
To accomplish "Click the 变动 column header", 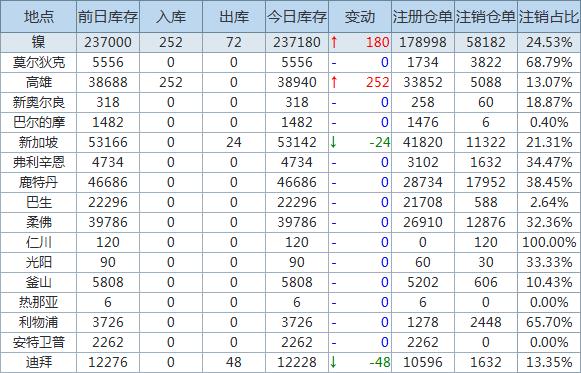I will point(360,16).
